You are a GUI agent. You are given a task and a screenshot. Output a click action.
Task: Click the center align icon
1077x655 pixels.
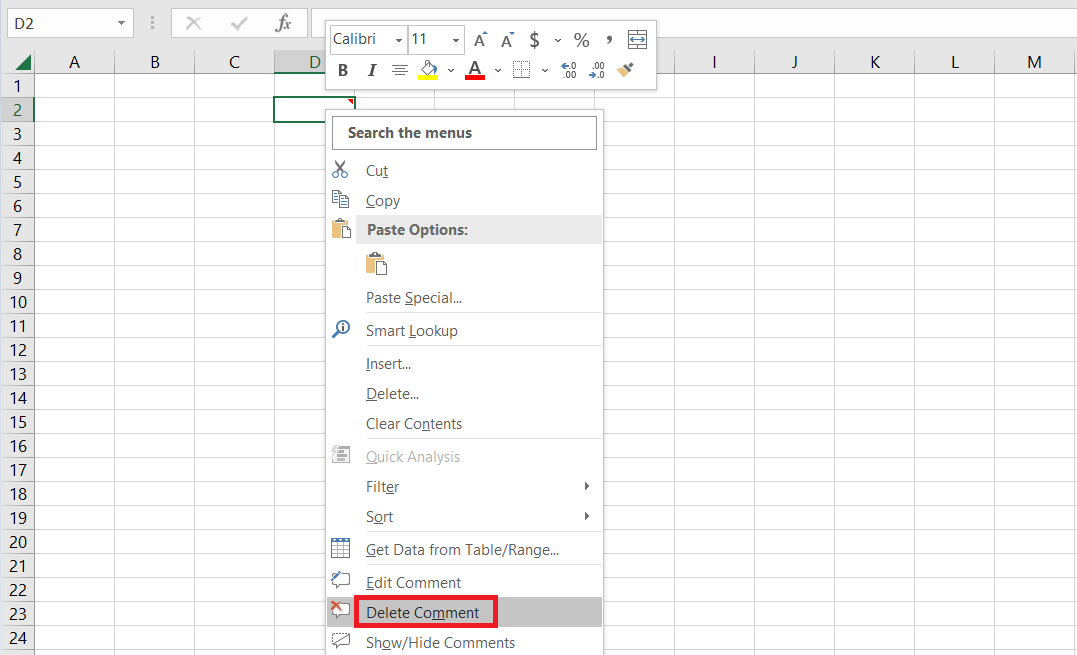400,70
